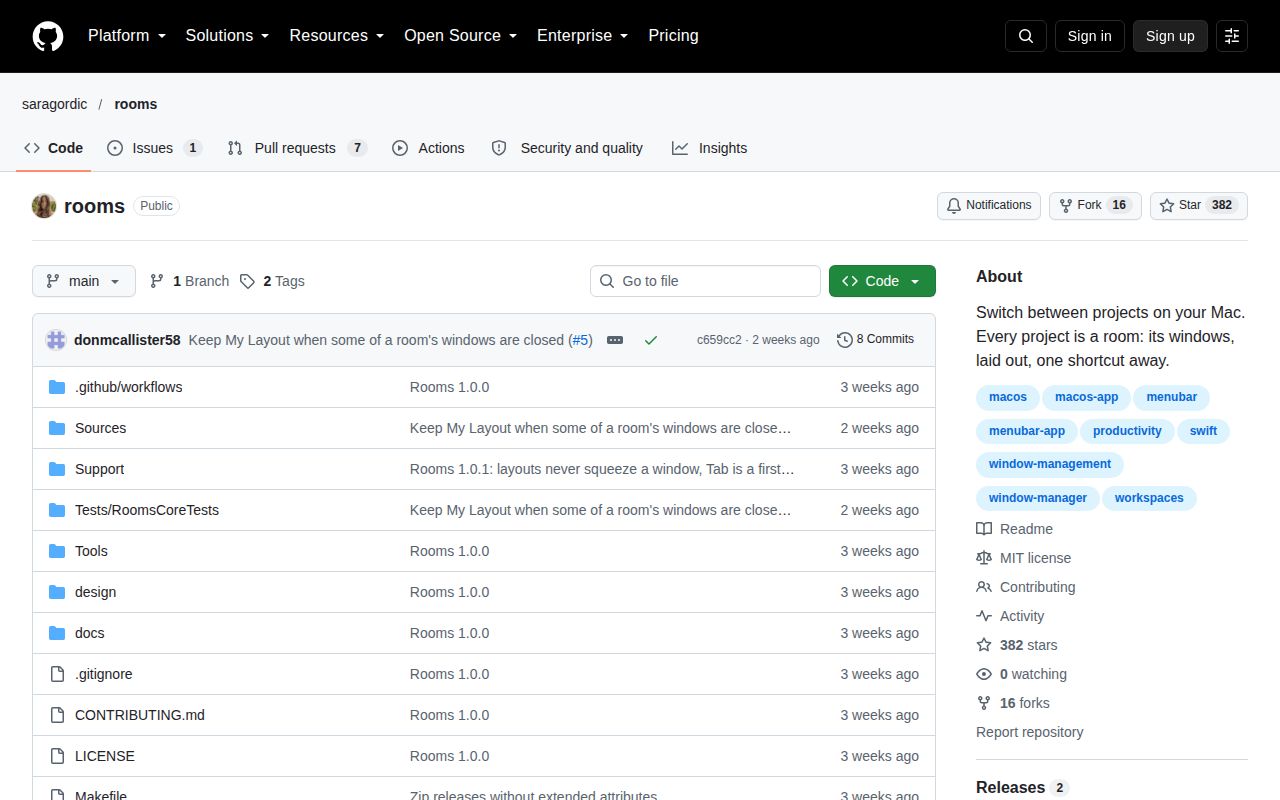This screenshot has width=1280, height=800.
Task: Open the MIT license link
Action: (1024, 558)
